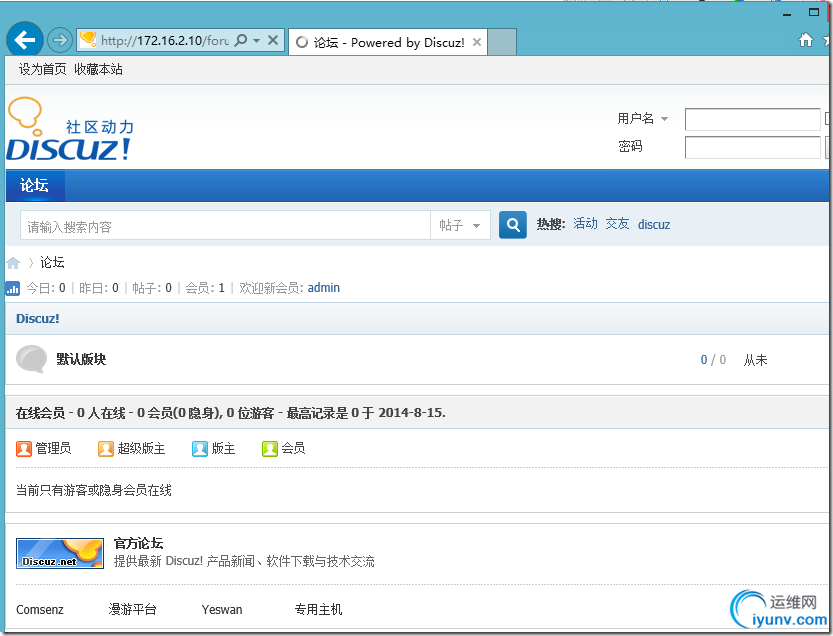
Task: Click the blue statistics chart icon
Action: pyautogui.click(x=13, y=288)
